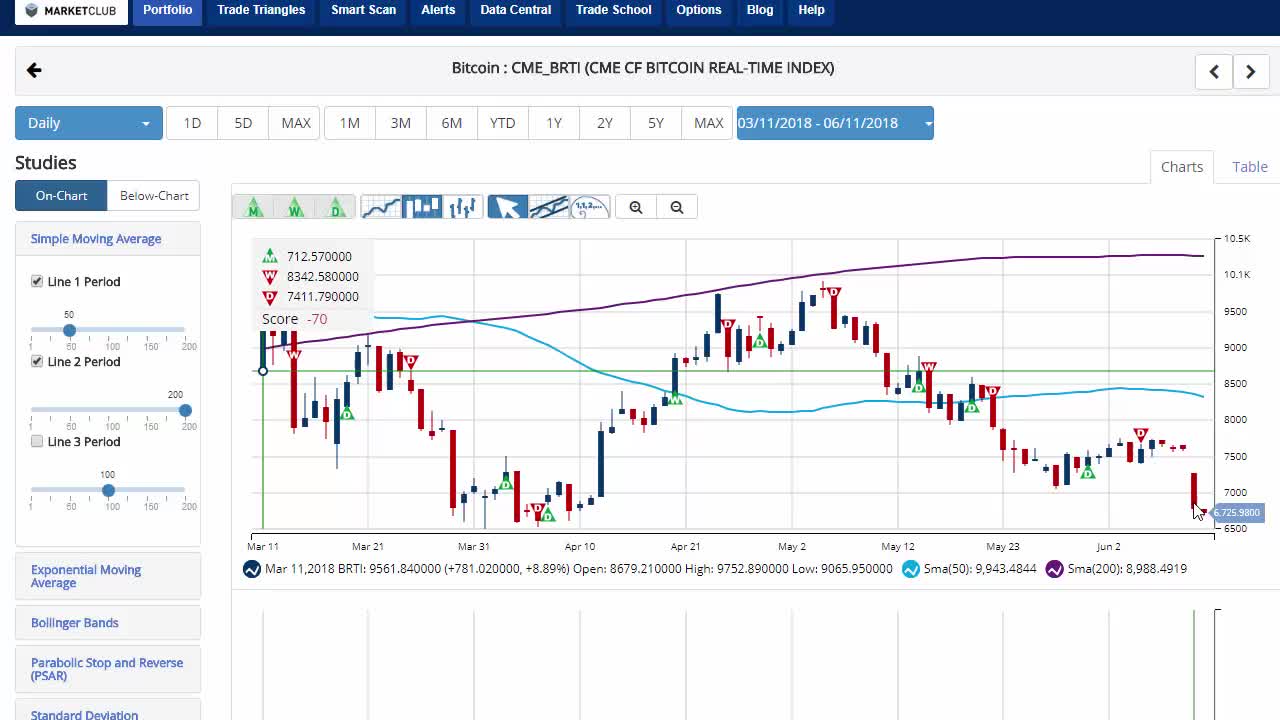Select the YTD range button
Viewport: 1280px width, 720px height.
coord(503,123)
